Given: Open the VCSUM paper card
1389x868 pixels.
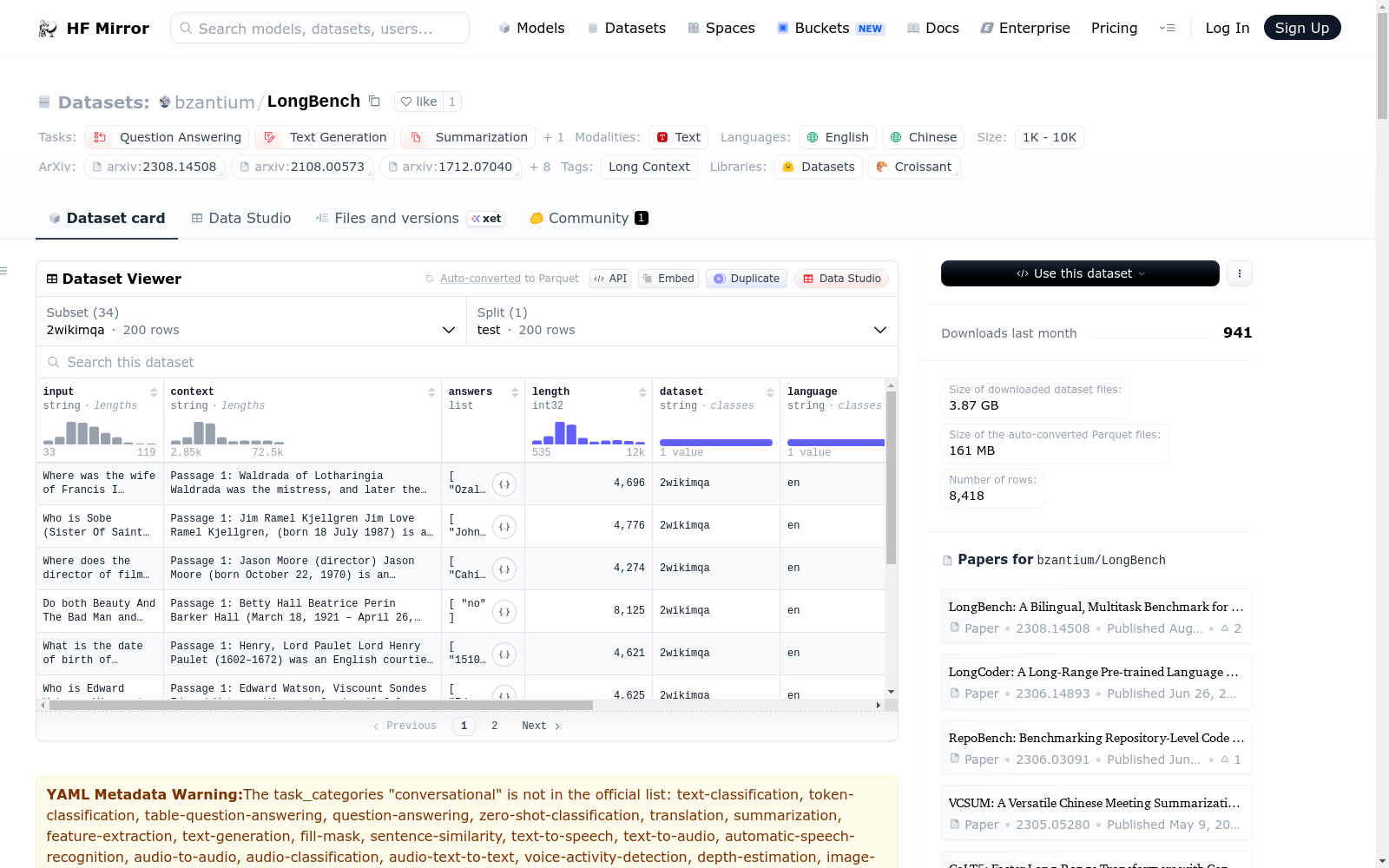Looking at the screenshot, I should pos(1096,813).
